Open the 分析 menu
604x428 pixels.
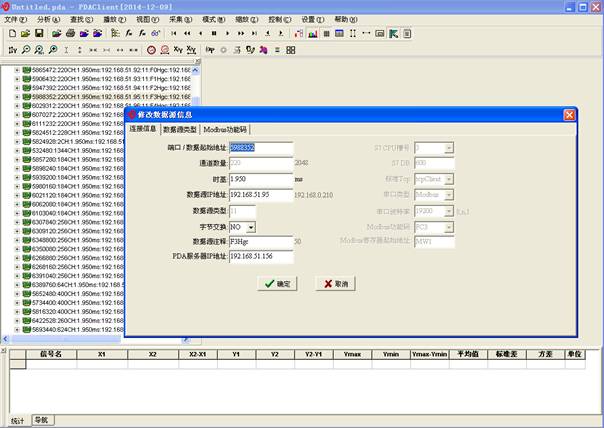tap(47, 19)
